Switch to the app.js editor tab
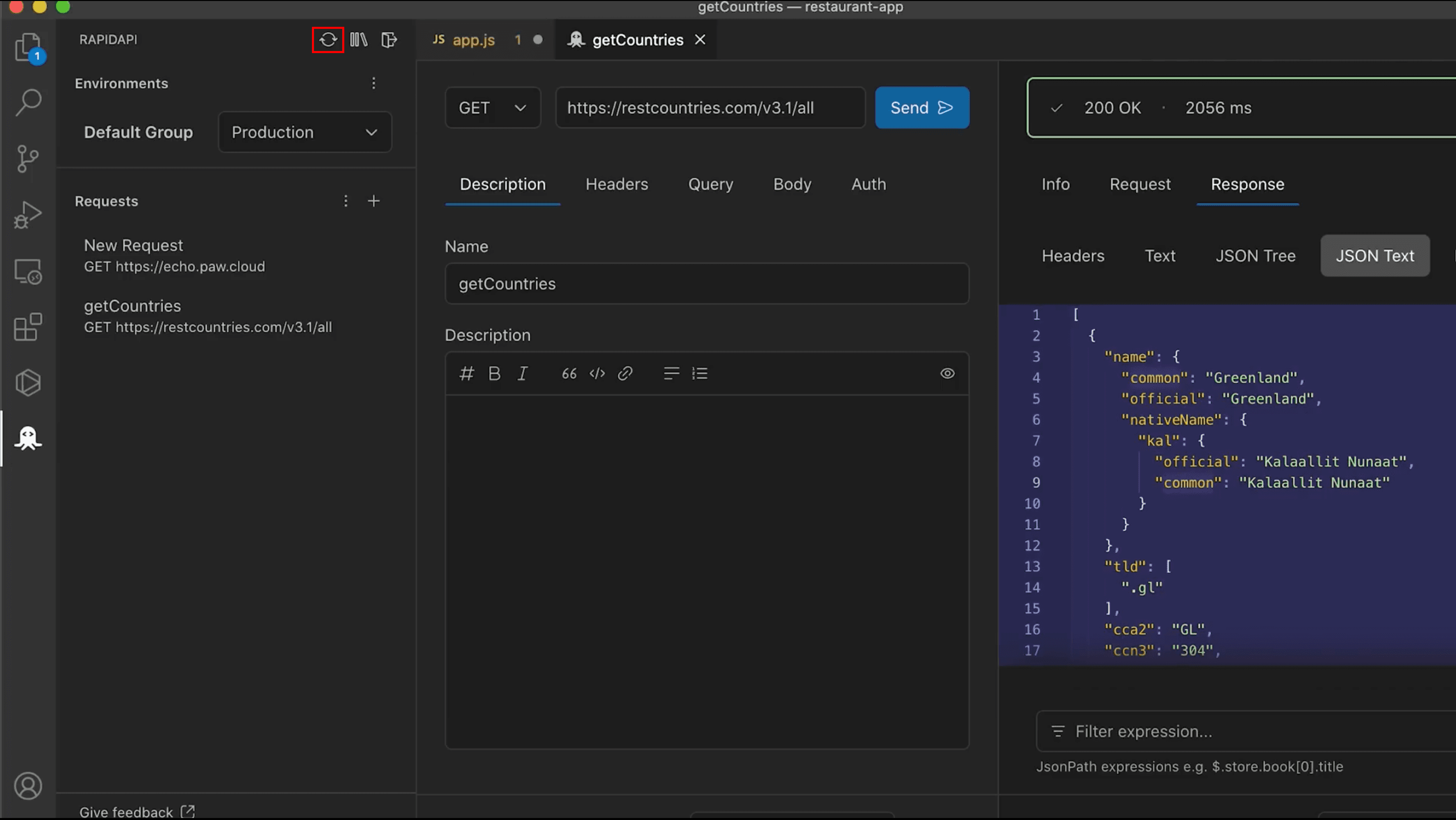The image size is (1456, 820). click(474, 39)
